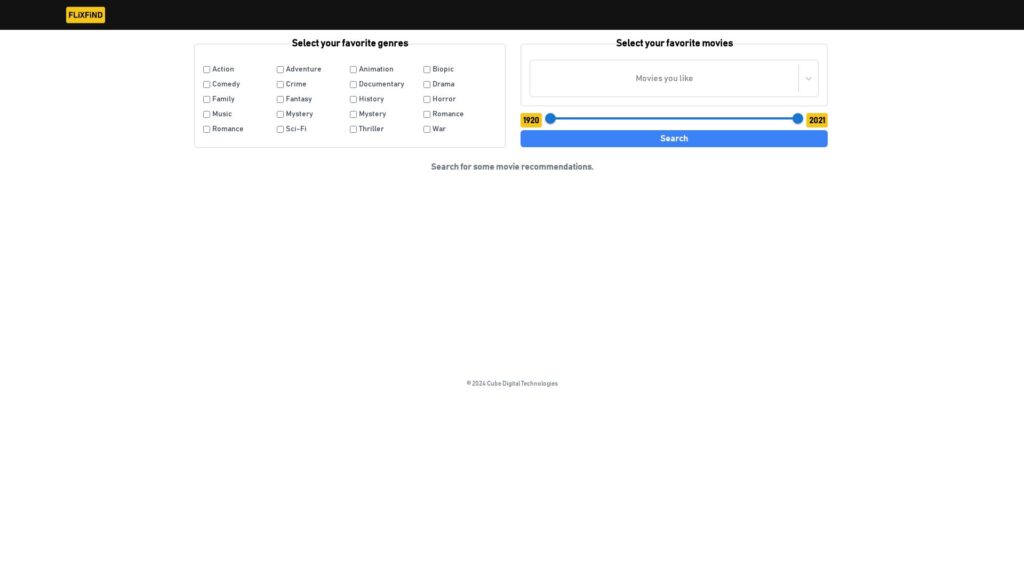This screenshot has height=576, width=1024.
Task: Enable the Animation genre checkbox
Action: click(353, 69)
